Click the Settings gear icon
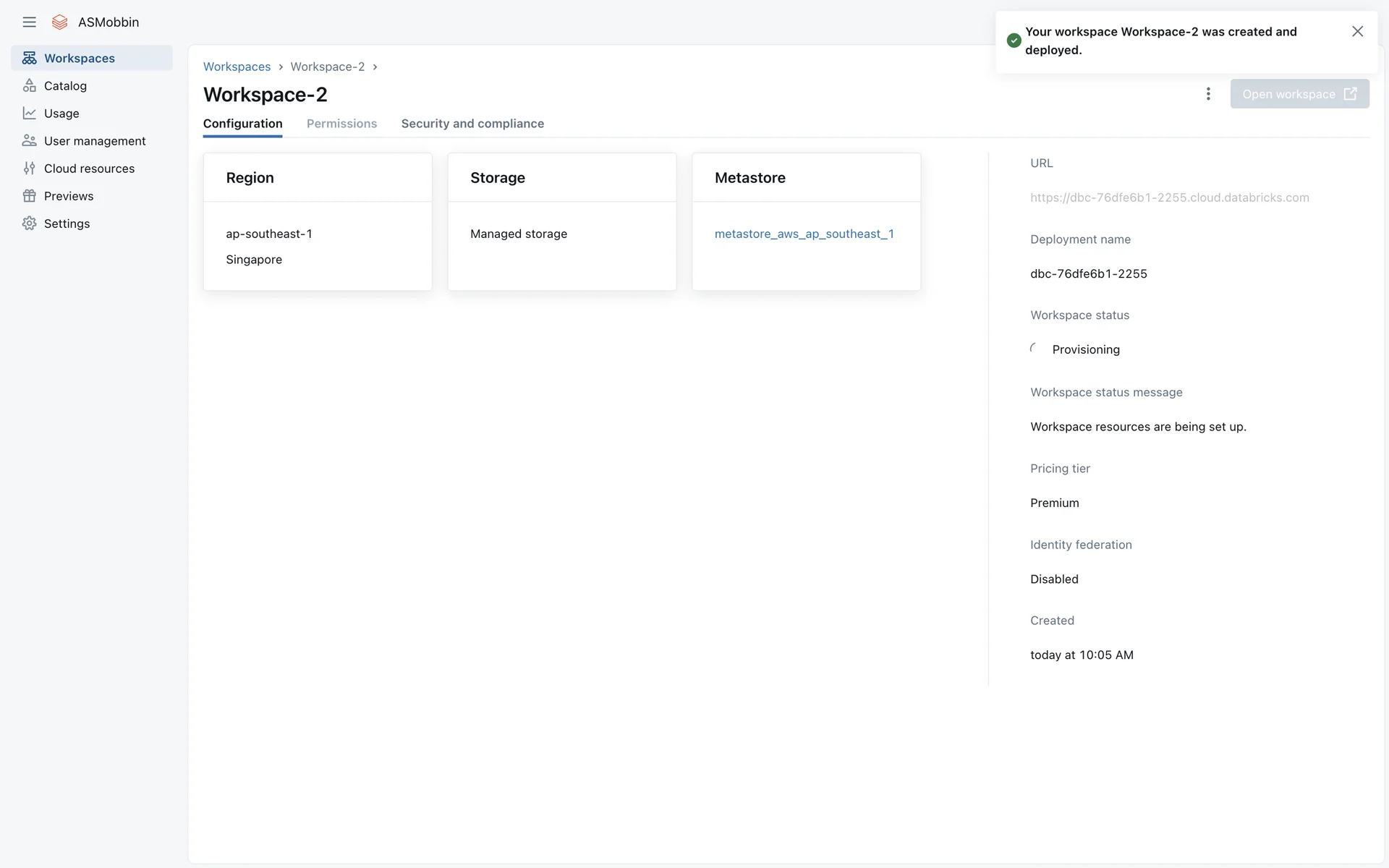This screenshot has width=1389, height=868. click(29, 223)
